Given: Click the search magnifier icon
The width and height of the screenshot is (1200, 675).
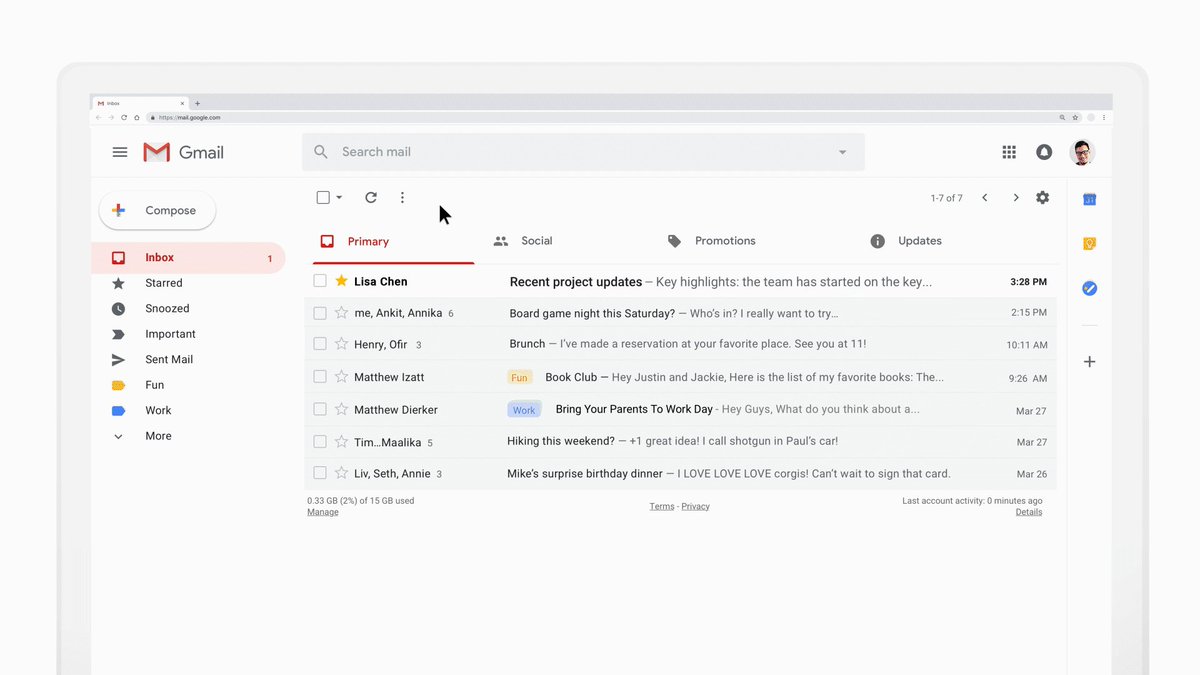Looking at the screenshot, I should 321,152.
